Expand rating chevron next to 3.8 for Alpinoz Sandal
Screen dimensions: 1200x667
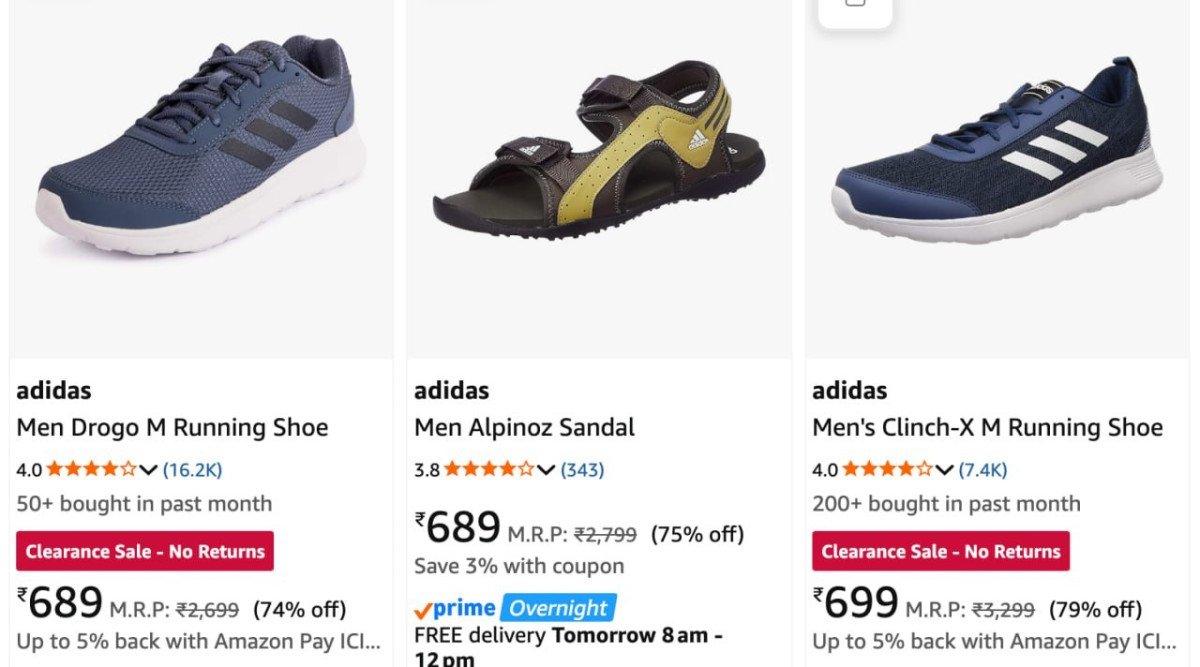(546, 470)
